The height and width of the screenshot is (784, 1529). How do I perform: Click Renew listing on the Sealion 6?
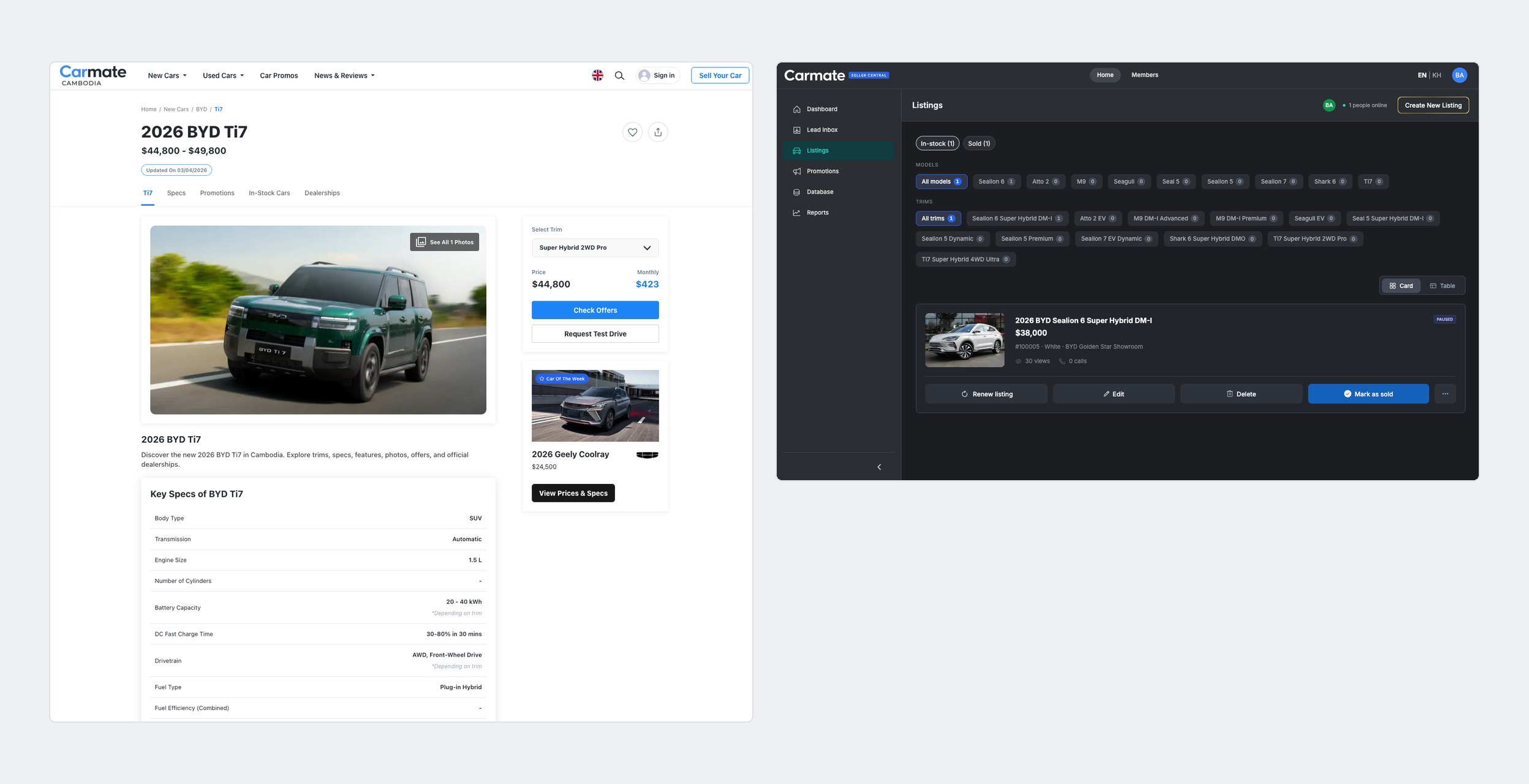(986, 394)
